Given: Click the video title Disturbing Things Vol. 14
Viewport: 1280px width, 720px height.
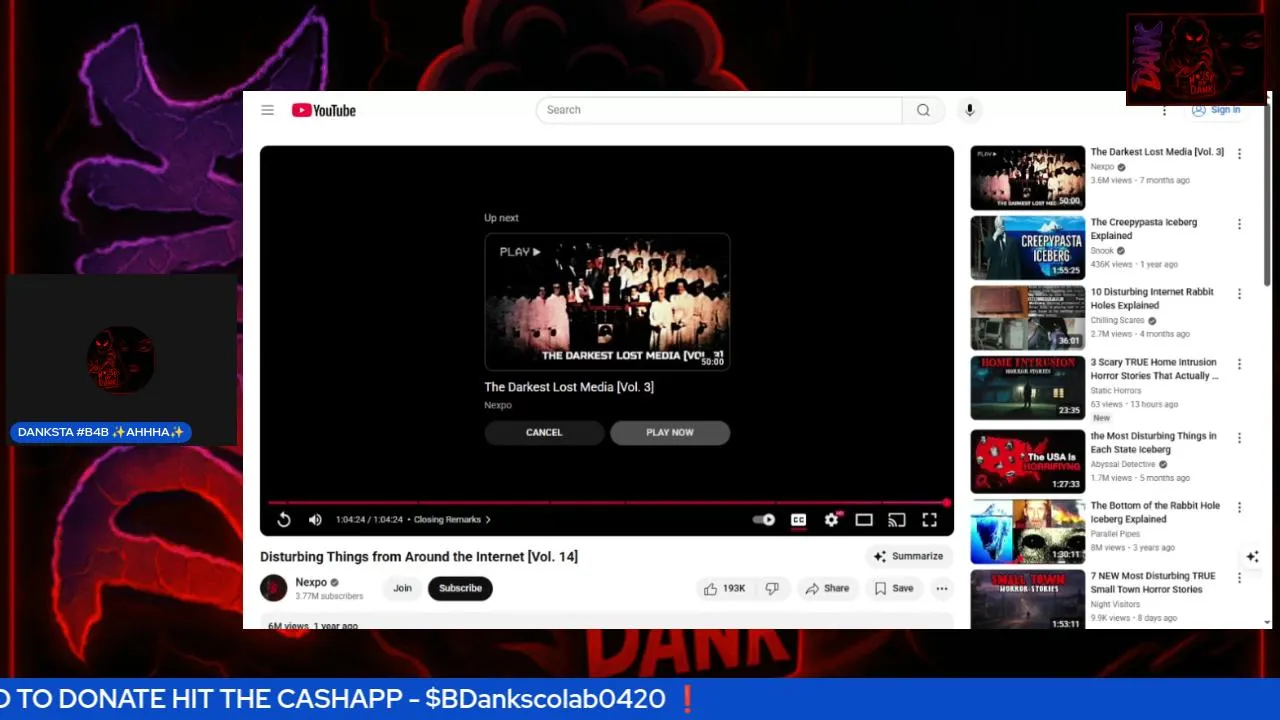Looking at the screenshot, I should [419, 556].
